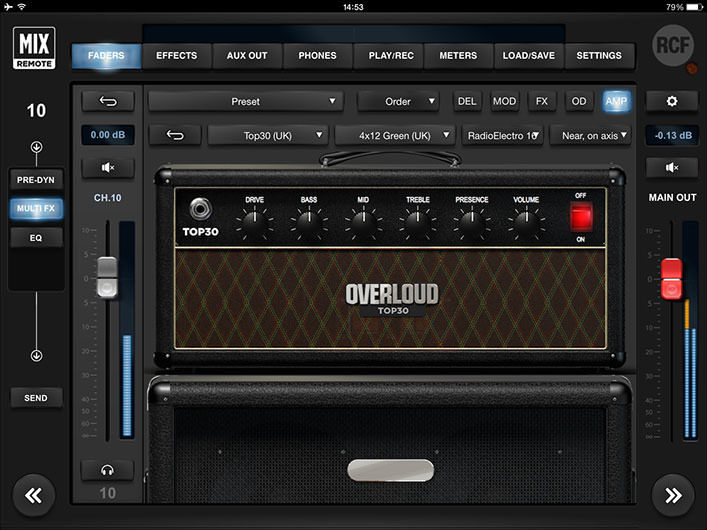
Task: Click the channel 10 headphones icon
Action: click(x=107, y=469)
